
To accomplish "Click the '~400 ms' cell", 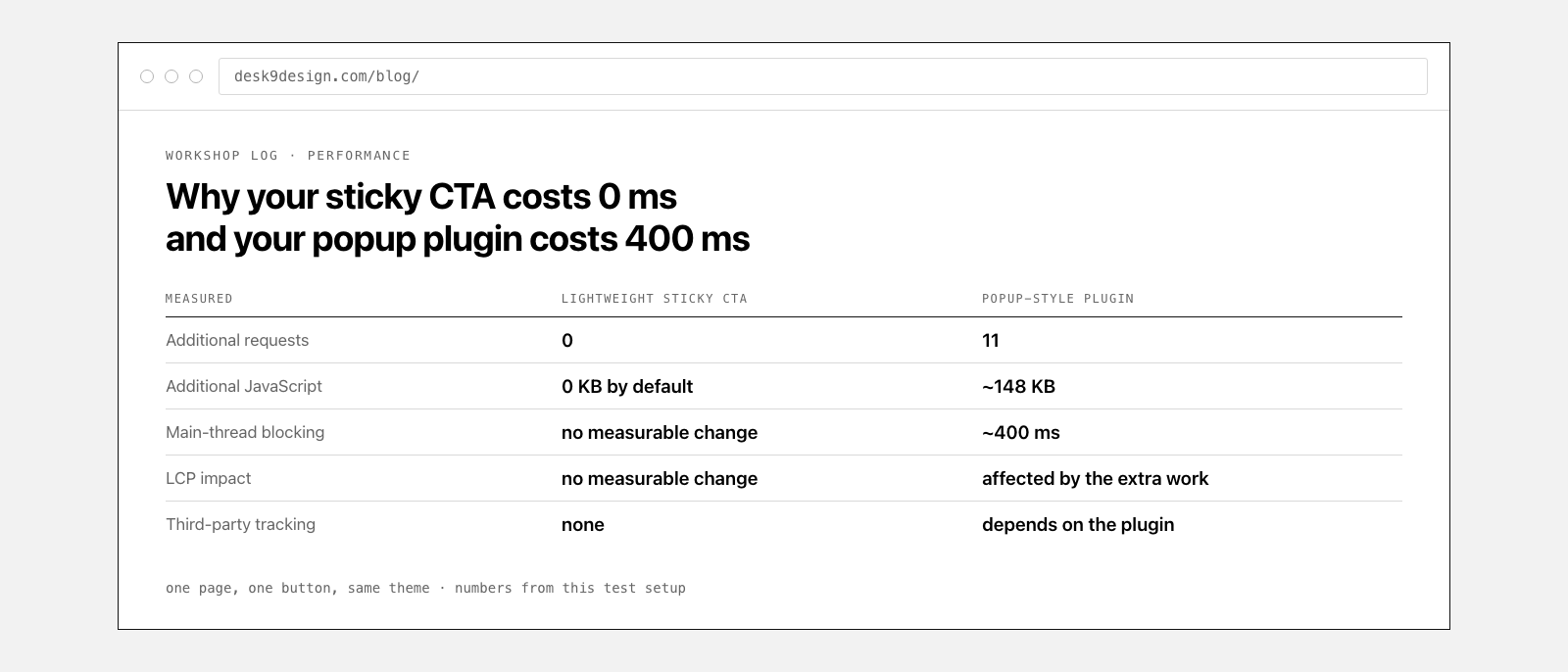I will (x=1021, y=433).
